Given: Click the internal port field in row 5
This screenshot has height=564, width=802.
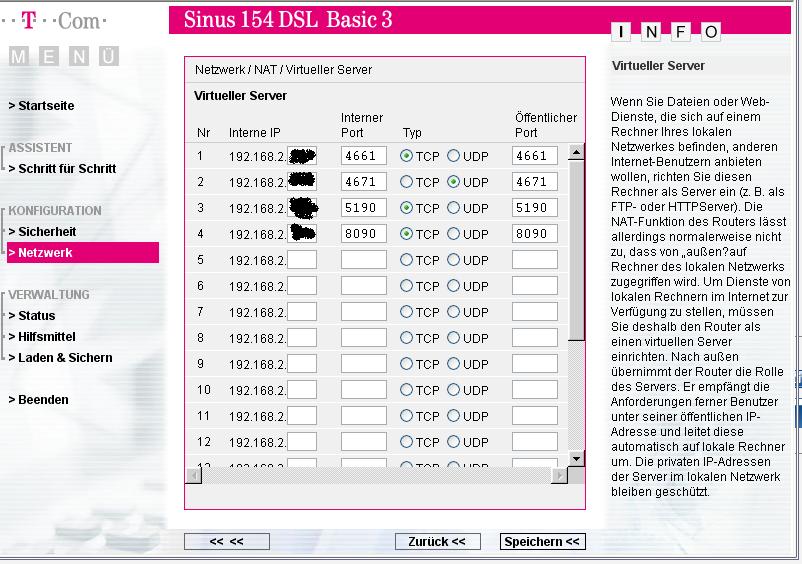Looking at the screenshot, I should [x=364, y=260].
